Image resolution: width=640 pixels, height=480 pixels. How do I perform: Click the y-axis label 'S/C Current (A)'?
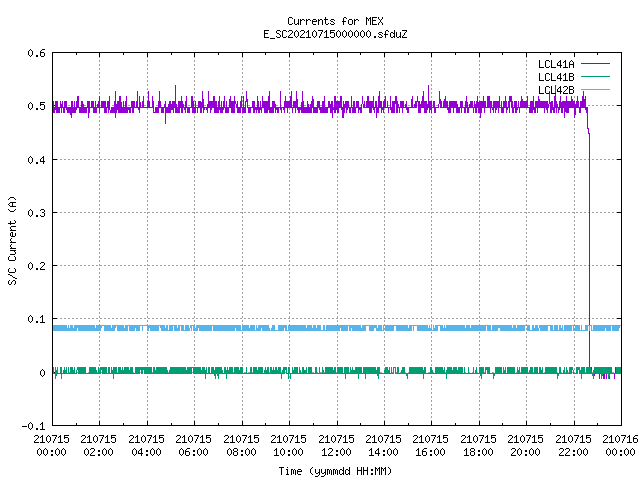[13, 241]
